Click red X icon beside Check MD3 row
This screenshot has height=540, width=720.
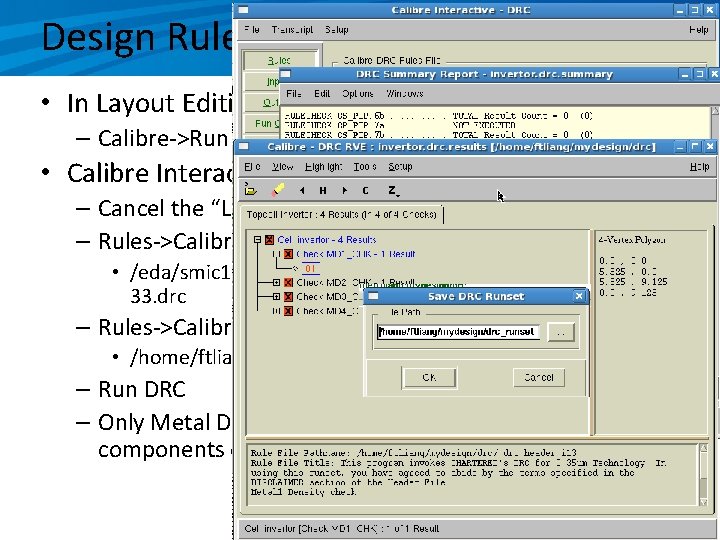tap(288, 297)
